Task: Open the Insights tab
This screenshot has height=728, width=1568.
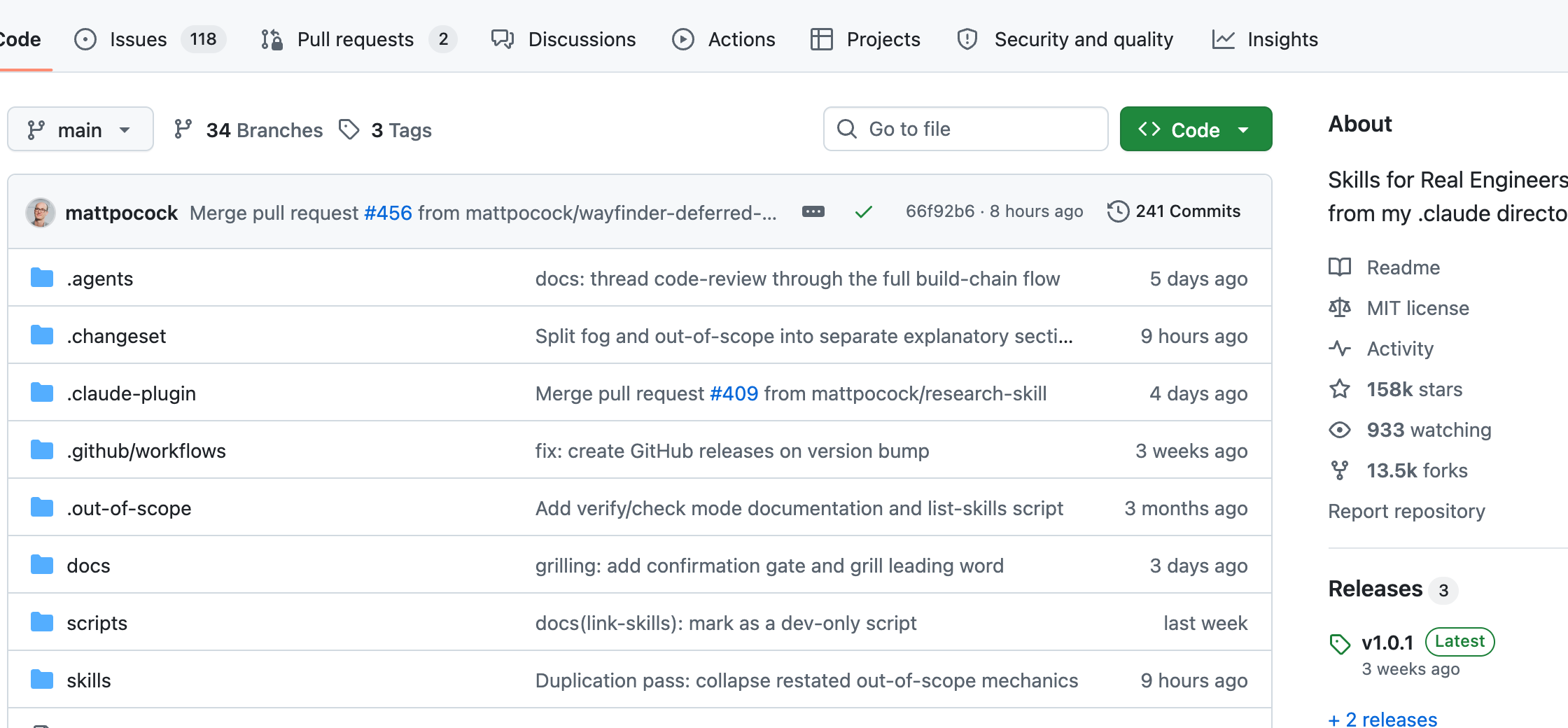Action: coord(1265,39)
